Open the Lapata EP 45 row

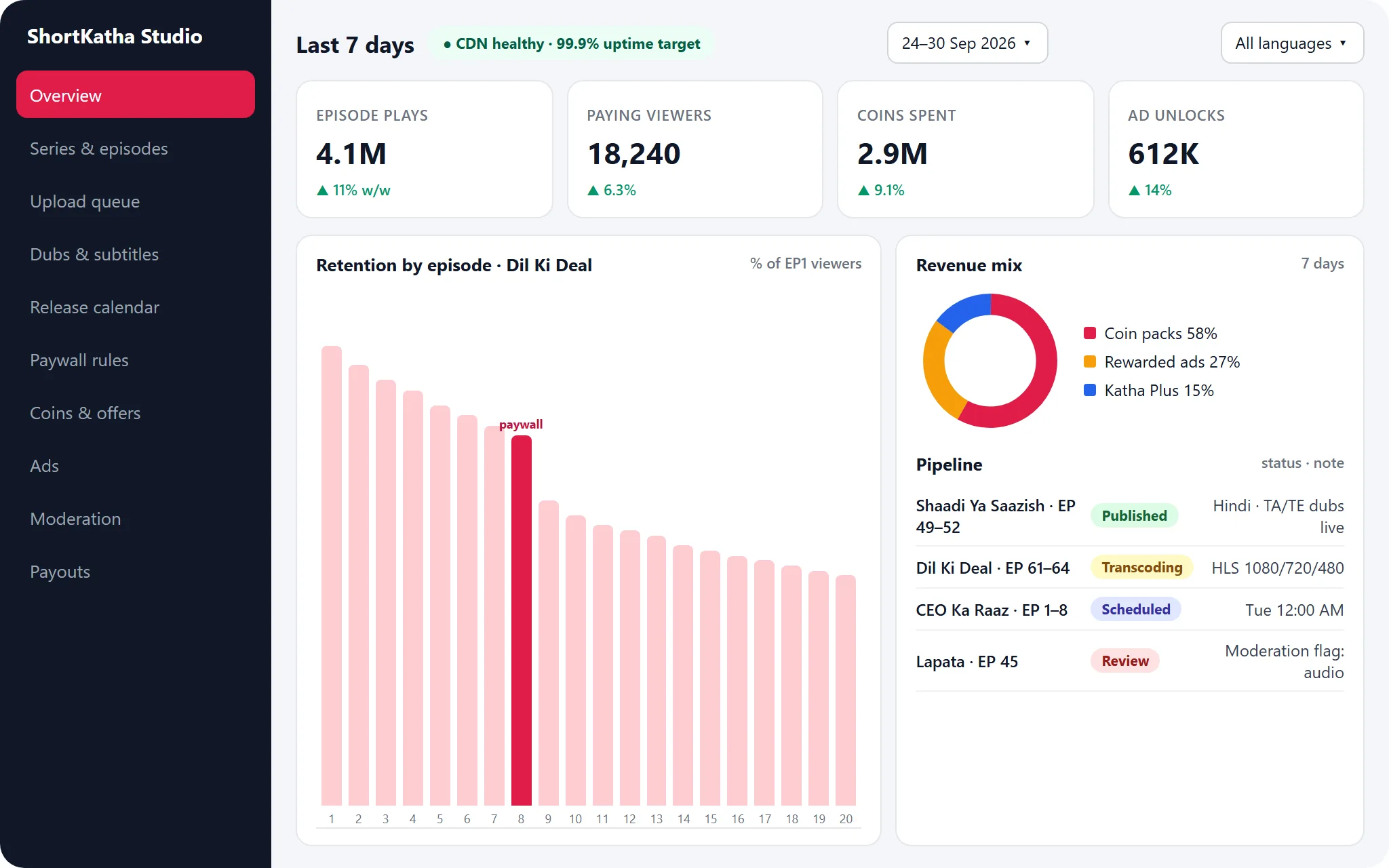[1130, 661]
